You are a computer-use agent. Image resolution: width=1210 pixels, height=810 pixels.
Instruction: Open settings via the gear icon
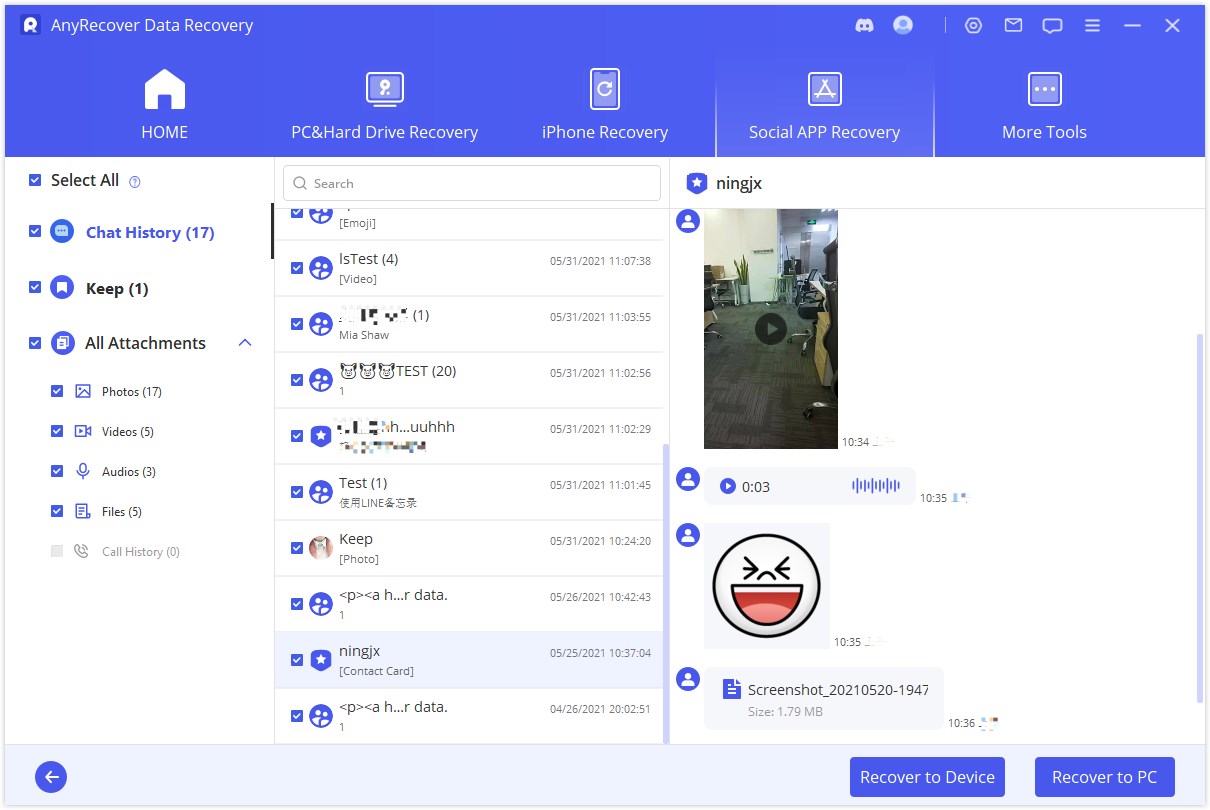[973, 25]
